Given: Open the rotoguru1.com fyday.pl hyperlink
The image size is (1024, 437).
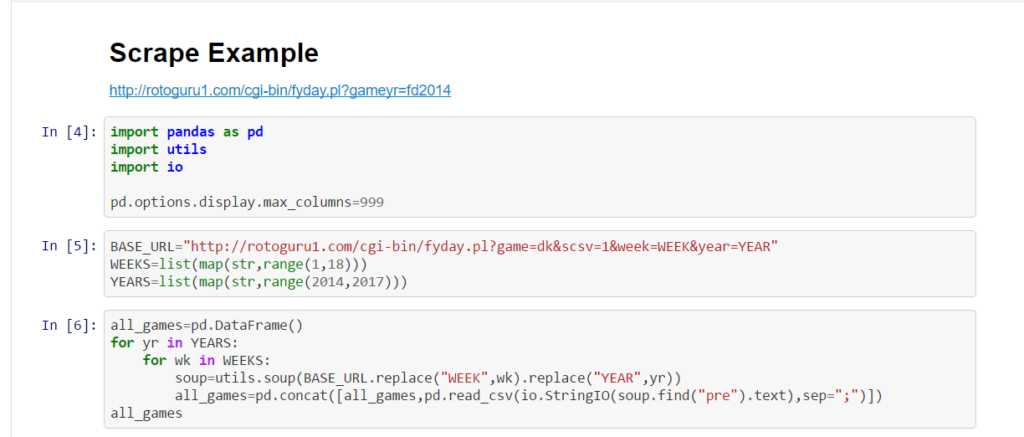Looking at the screenshot, I should coord(280,90).
